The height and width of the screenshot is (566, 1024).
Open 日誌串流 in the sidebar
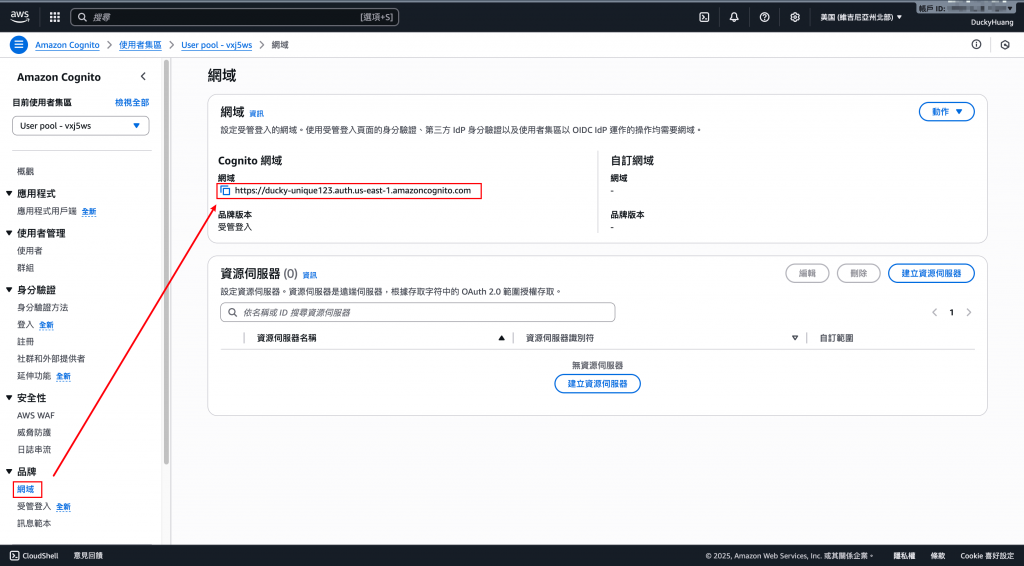pos(34,450)
